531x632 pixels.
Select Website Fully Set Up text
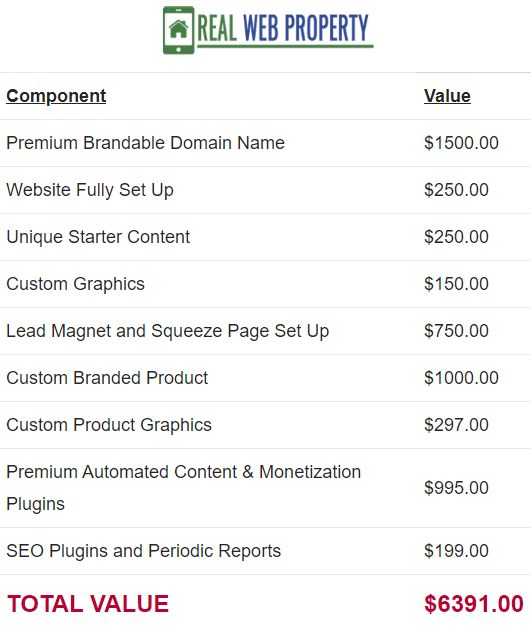click(90, 190)
